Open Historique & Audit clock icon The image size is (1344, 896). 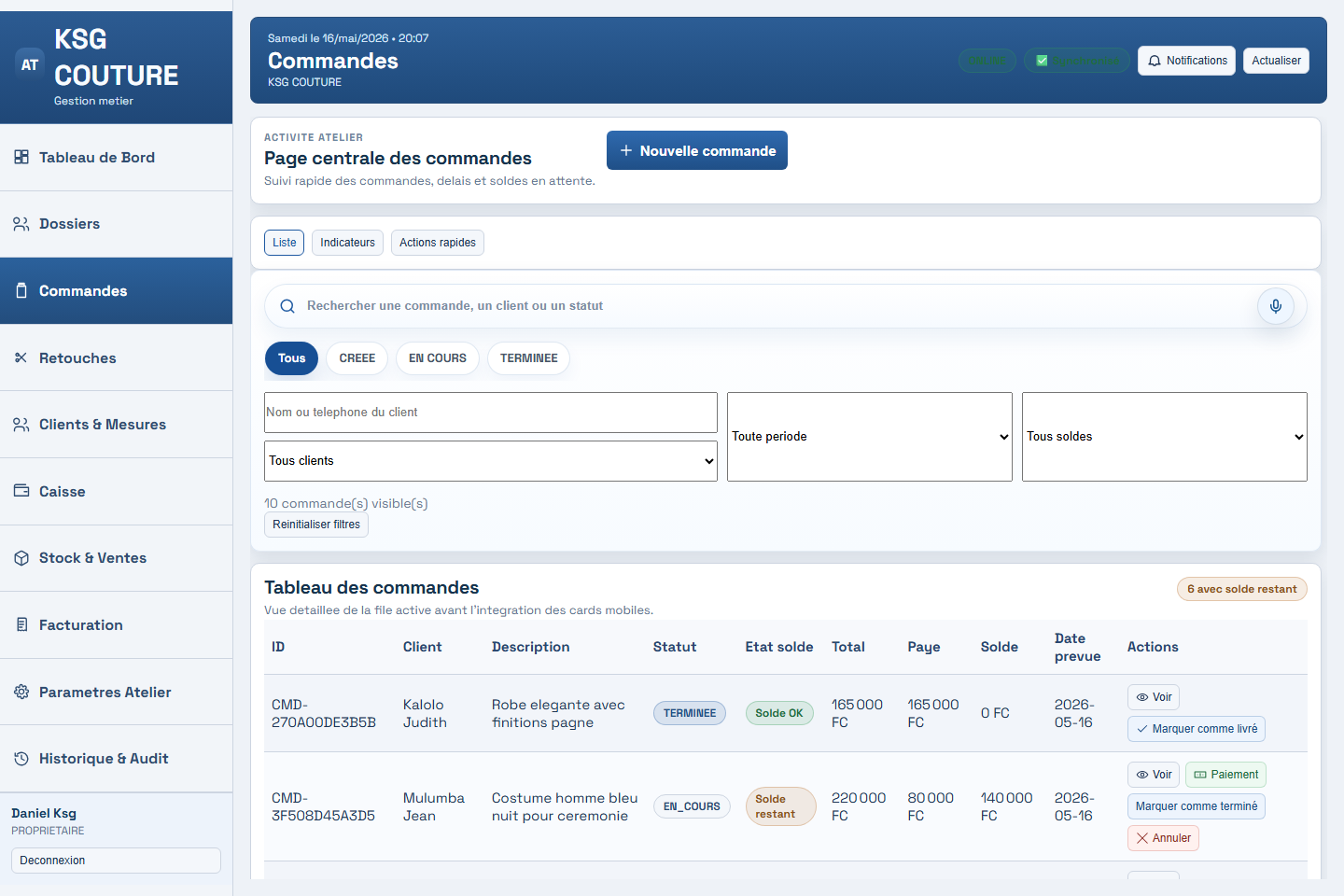click(x=21, y=759)
